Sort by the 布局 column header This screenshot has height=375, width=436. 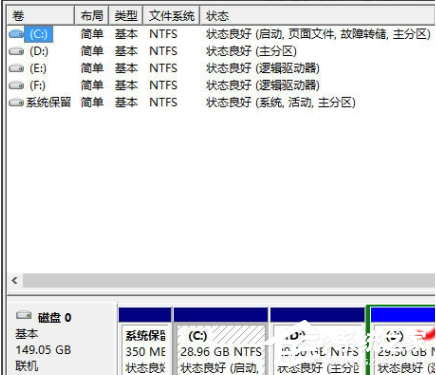[x=92, y=16]
